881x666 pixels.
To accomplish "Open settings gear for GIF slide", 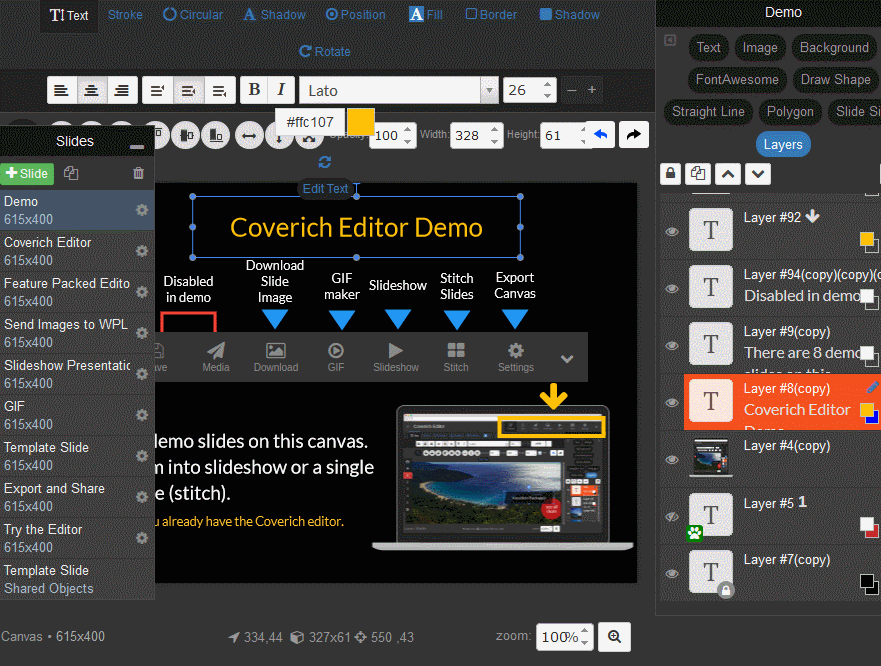I will pyautogui.click(x=142, y=415).
